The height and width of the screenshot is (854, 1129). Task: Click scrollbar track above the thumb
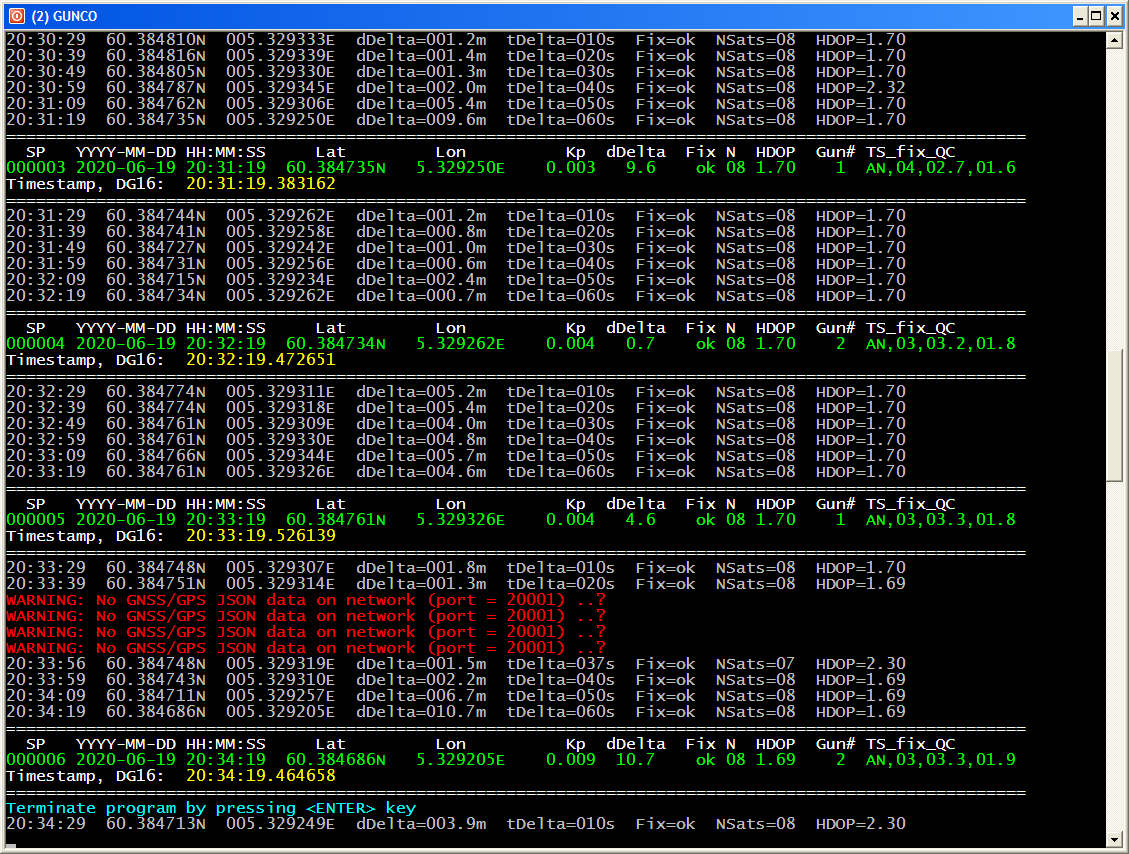[x=1115, y=200]
